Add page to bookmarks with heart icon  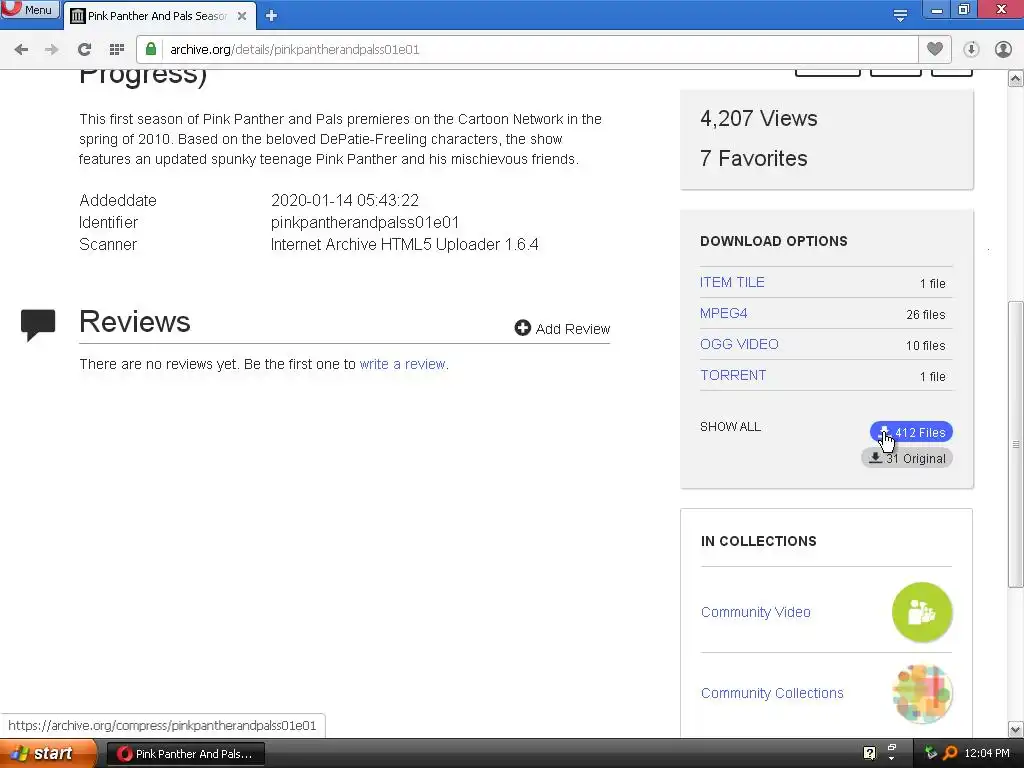[935, 49]
